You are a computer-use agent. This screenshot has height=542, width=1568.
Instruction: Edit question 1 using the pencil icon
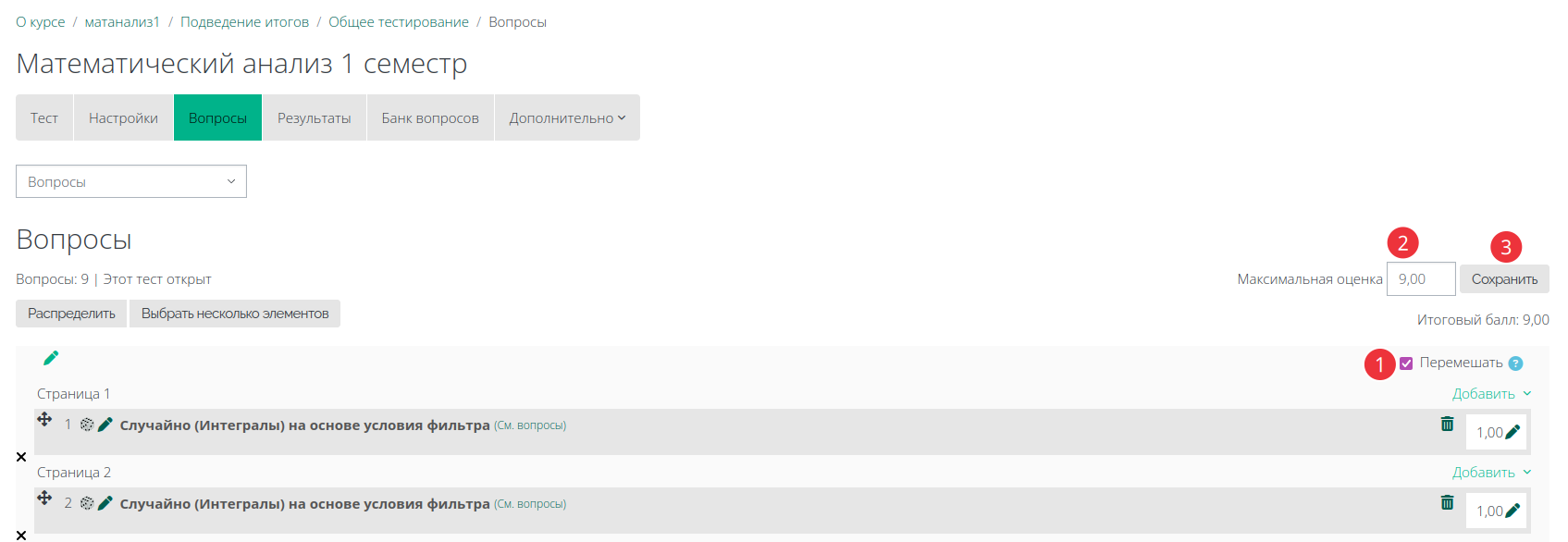pos(105,425)
